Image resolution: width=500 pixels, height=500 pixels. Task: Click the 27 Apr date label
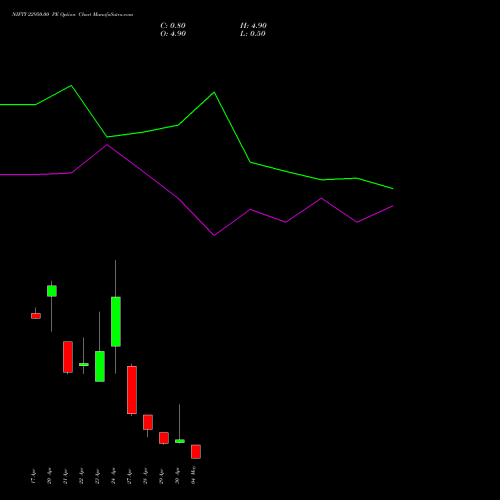[x=129, y=477]
